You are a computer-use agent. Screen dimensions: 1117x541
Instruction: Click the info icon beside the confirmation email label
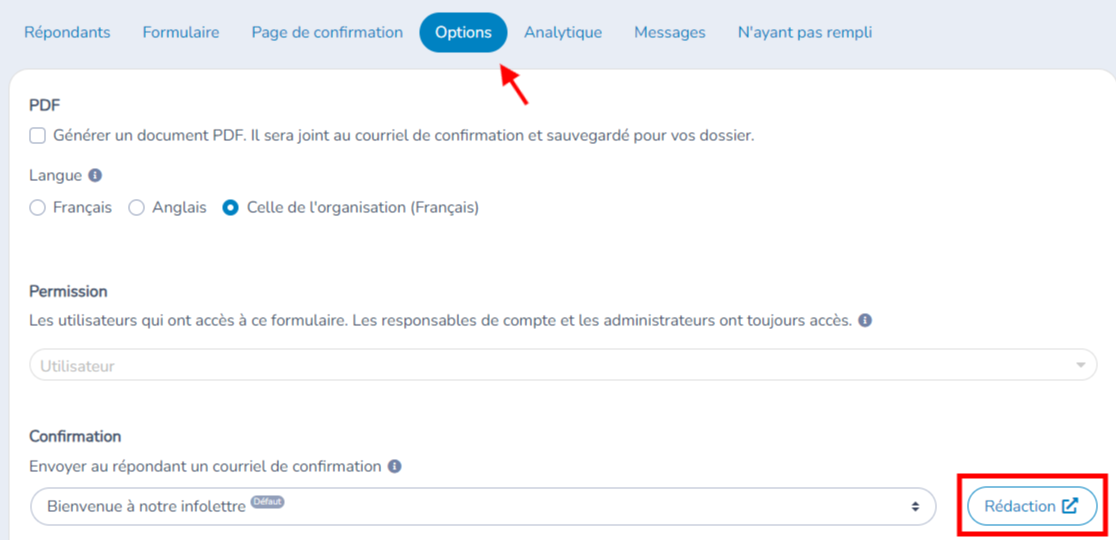(x=395, y=467)
